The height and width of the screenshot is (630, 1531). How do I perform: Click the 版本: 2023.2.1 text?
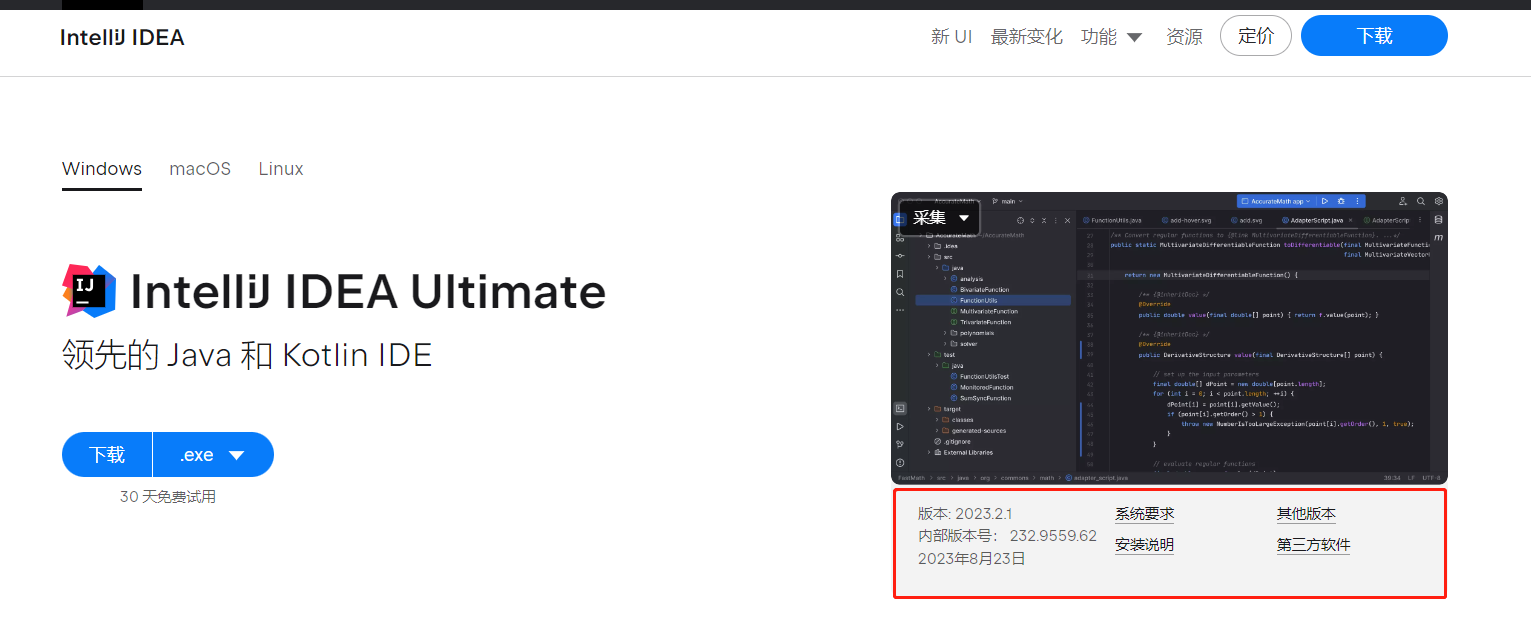[x=965, y=514]
